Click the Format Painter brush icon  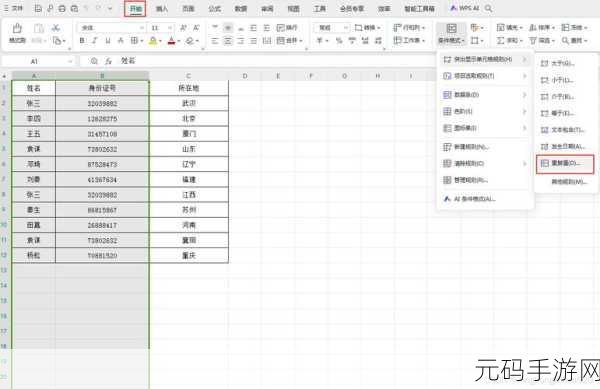(17, 29)
